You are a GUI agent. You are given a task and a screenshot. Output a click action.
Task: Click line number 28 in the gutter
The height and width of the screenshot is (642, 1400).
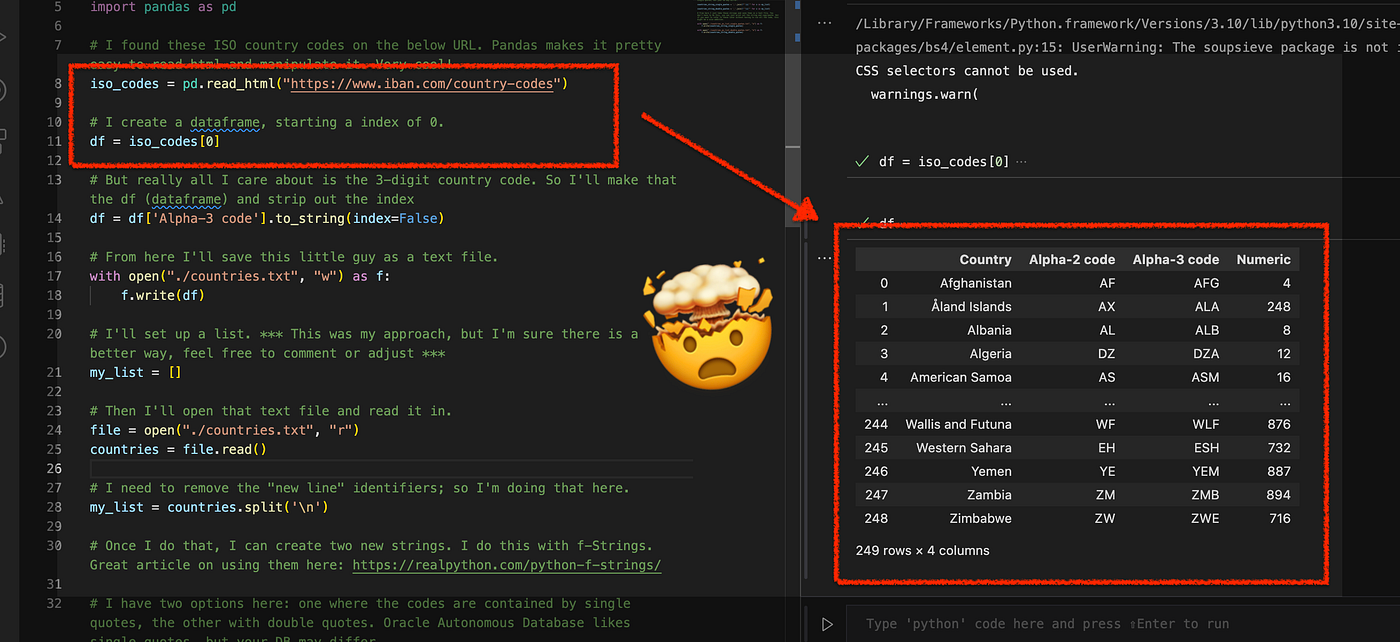54,507
